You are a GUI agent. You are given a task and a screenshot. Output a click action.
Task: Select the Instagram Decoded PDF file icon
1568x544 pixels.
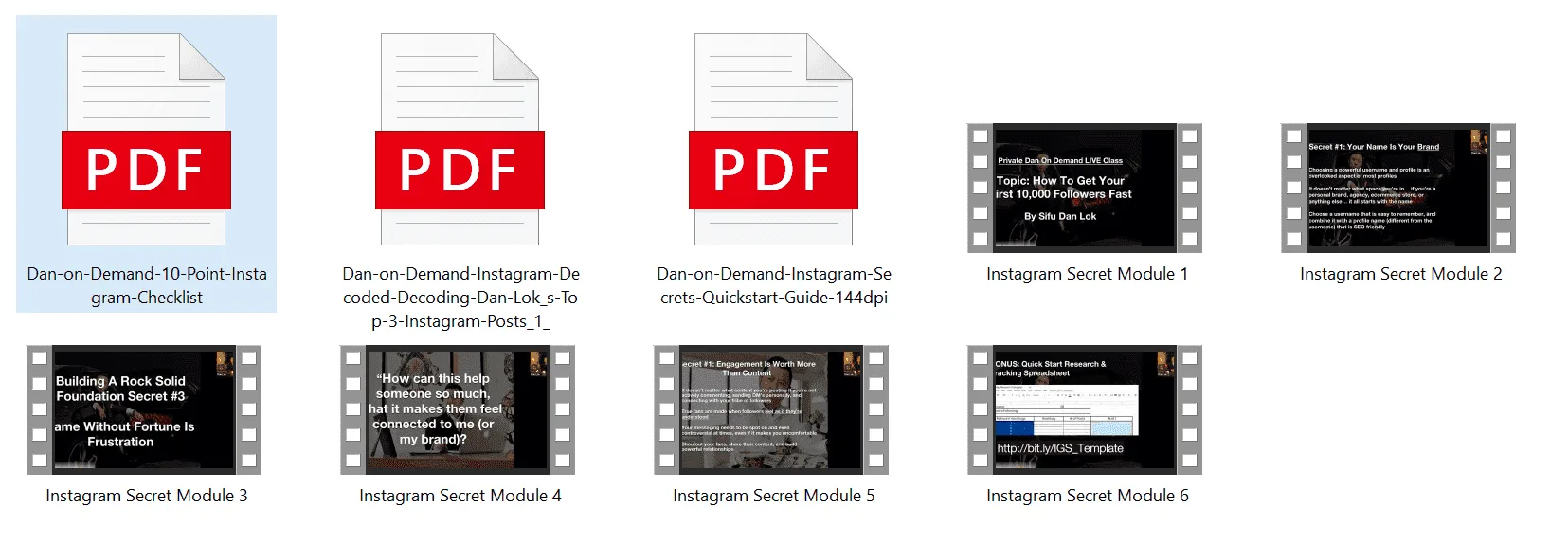tap(460, 139)
